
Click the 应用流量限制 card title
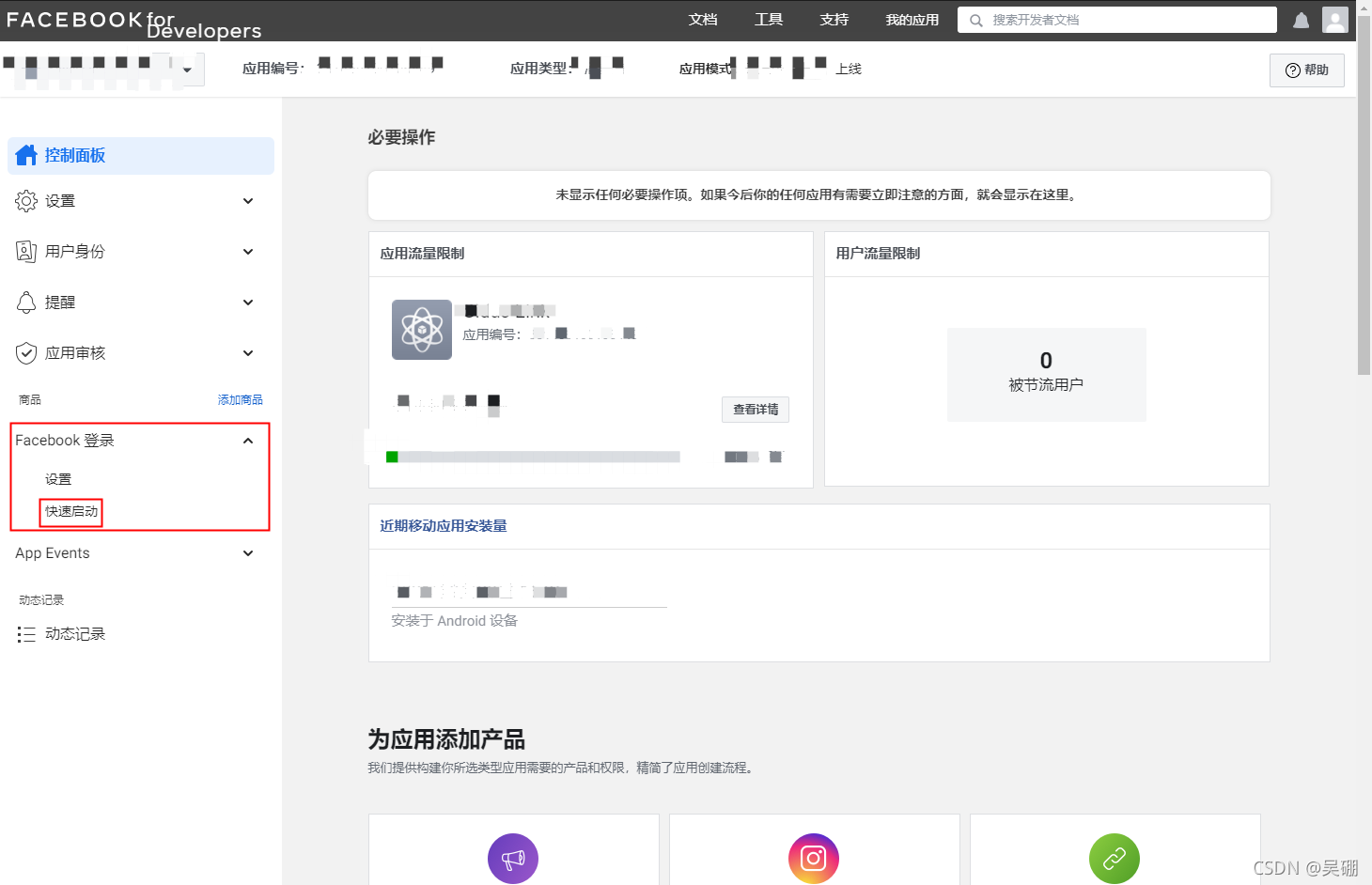[x=422, y=254]
